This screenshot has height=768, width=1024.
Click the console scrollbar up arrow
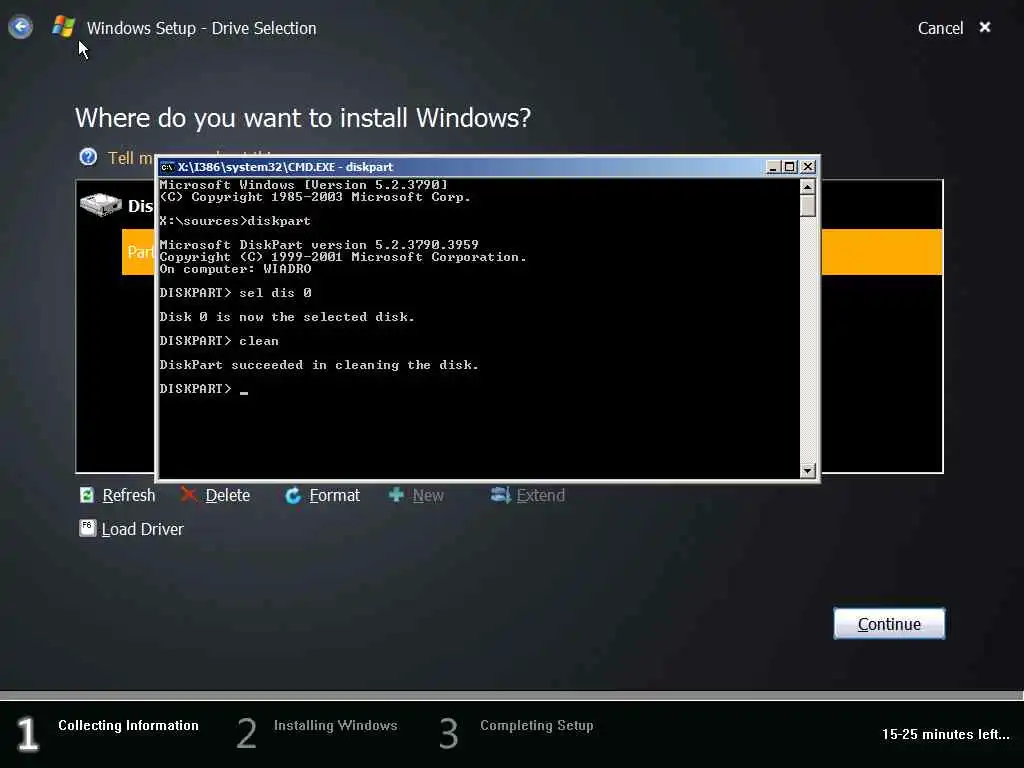click(808, 187)
